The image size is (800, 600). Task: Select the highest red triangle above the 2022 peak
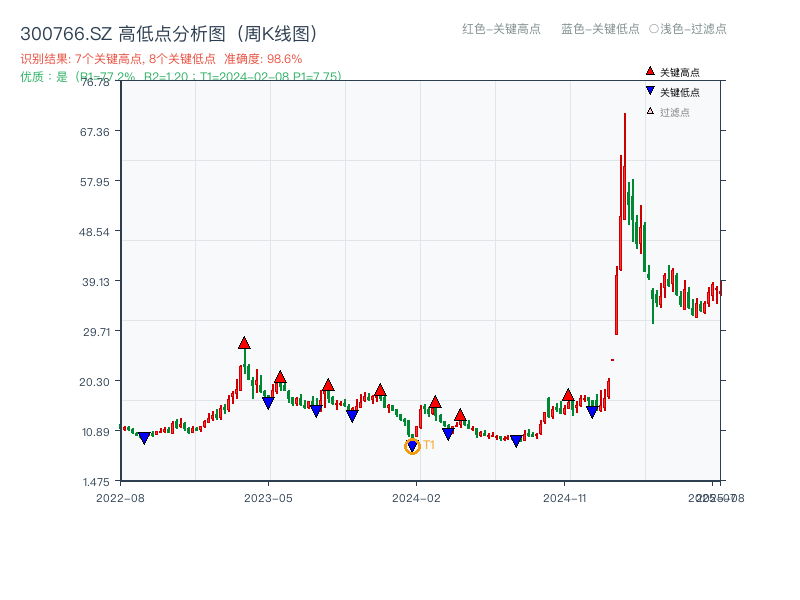coord(243,343)
